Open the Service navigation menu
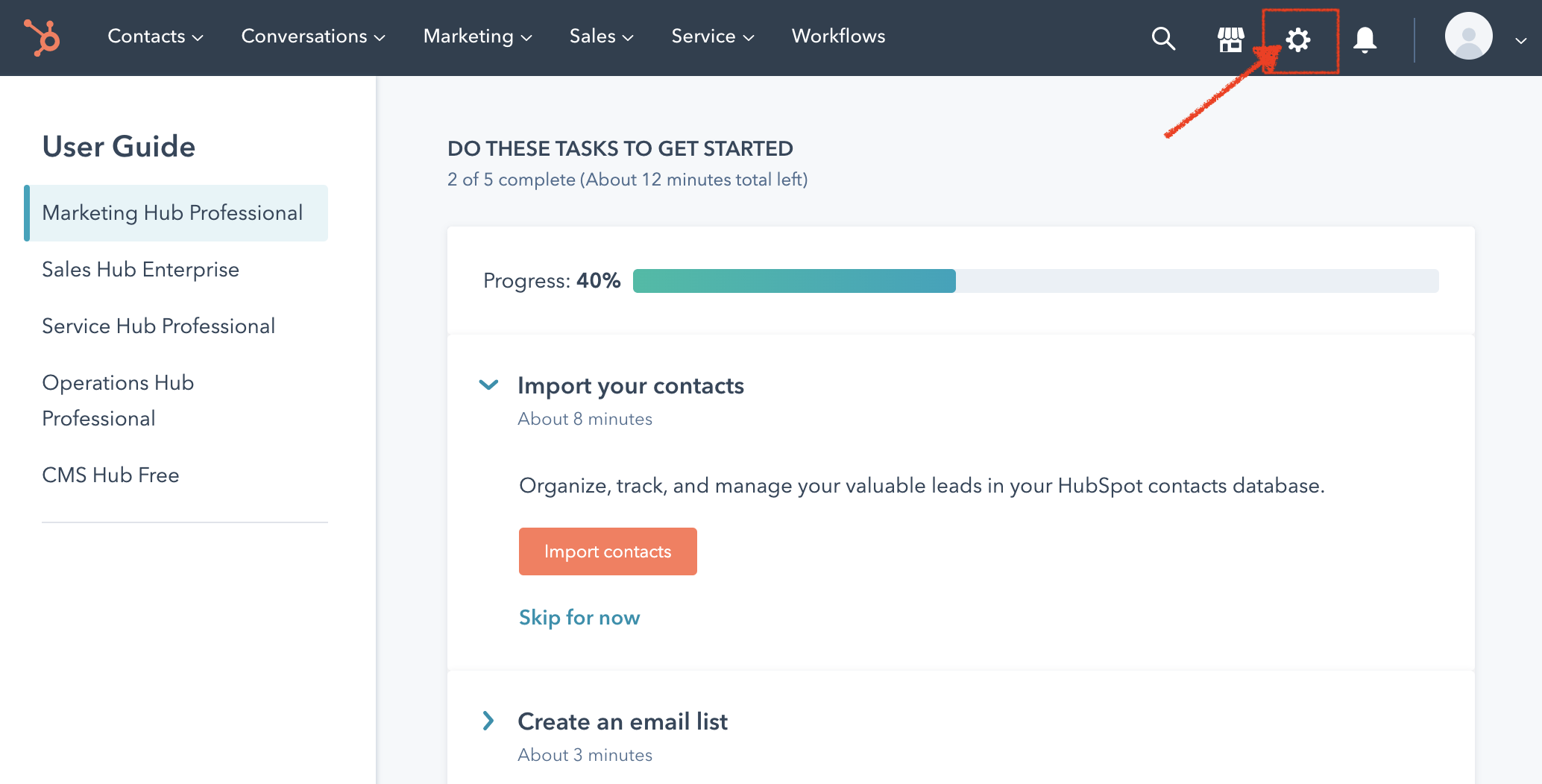The image size is (1542, 784). tap(712, 36)
